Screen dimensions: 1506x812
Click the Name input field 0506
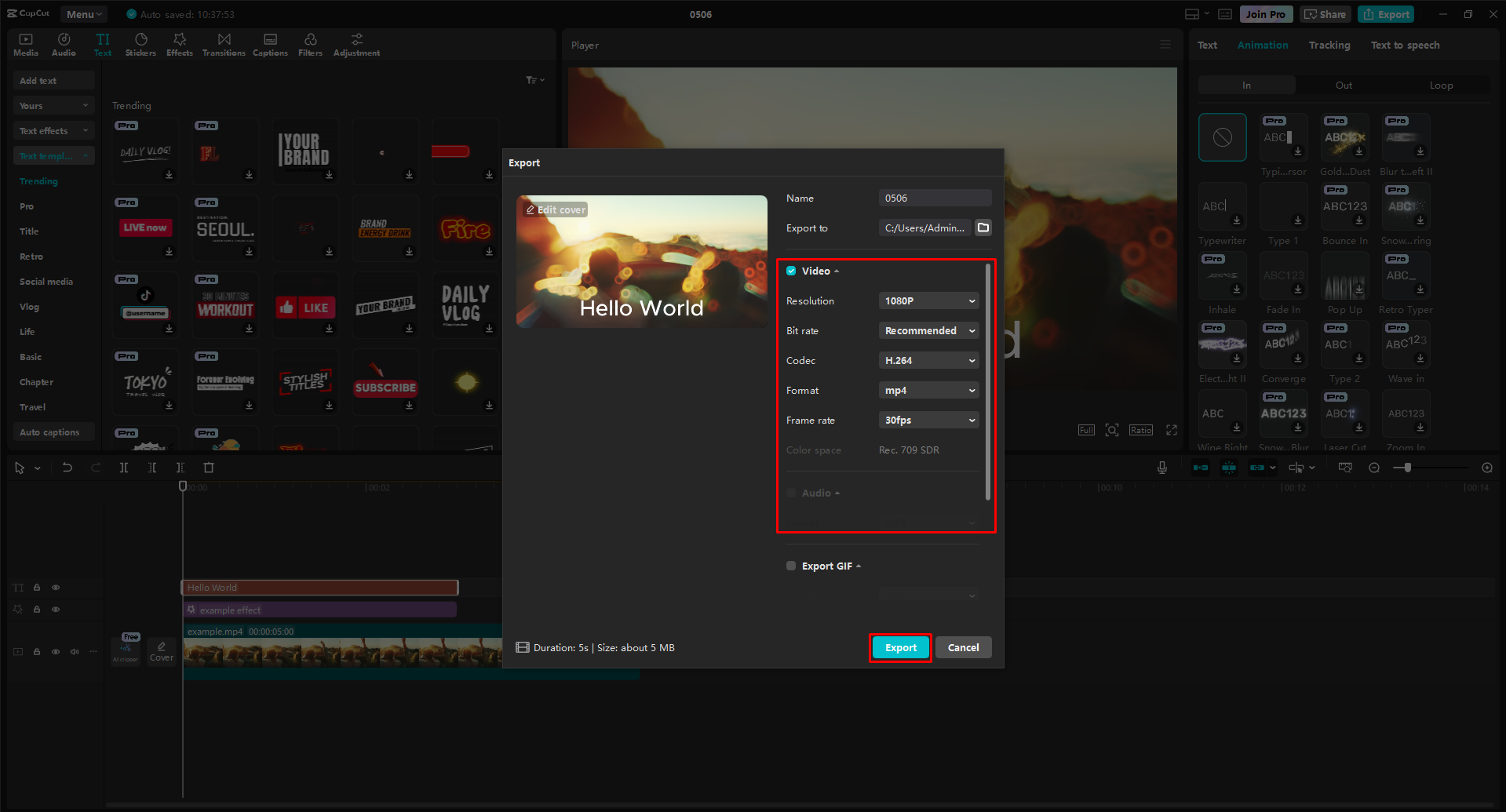(x=935, y=198)
